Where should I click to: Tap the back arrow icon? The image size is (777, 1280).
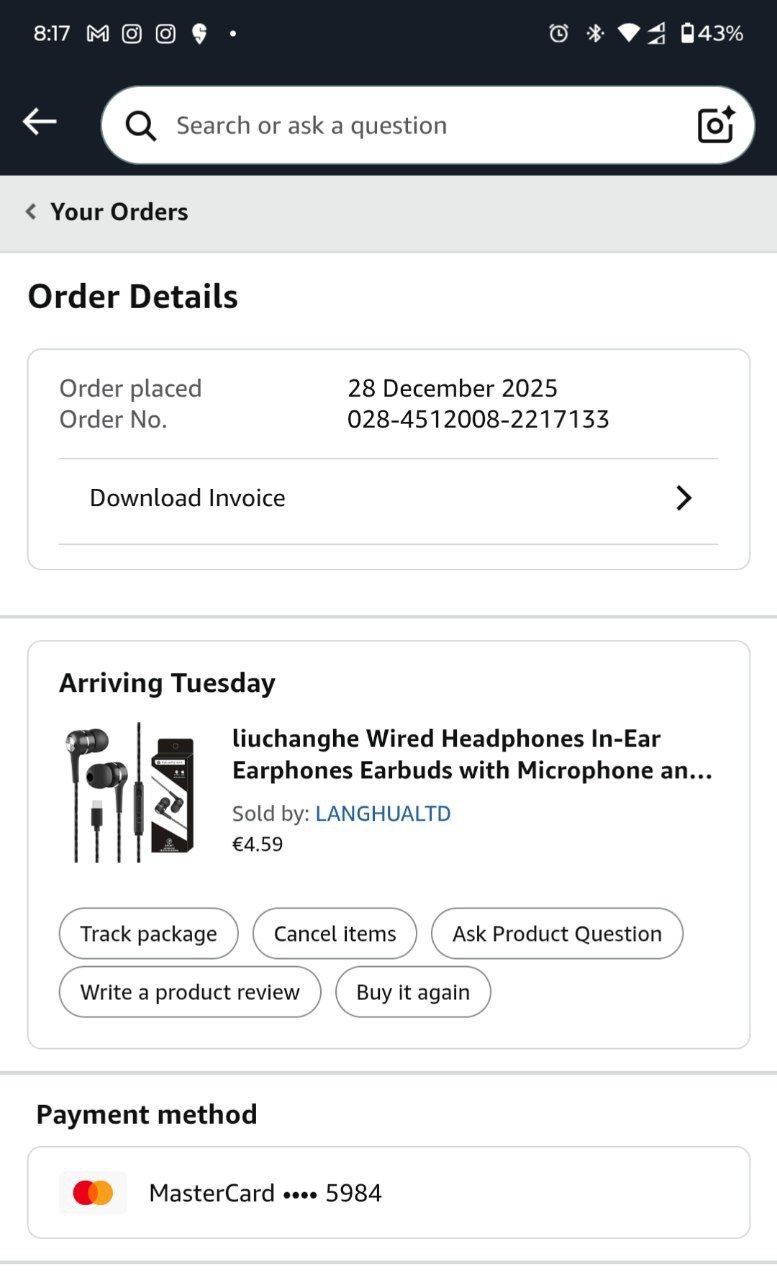click(40, 122)
